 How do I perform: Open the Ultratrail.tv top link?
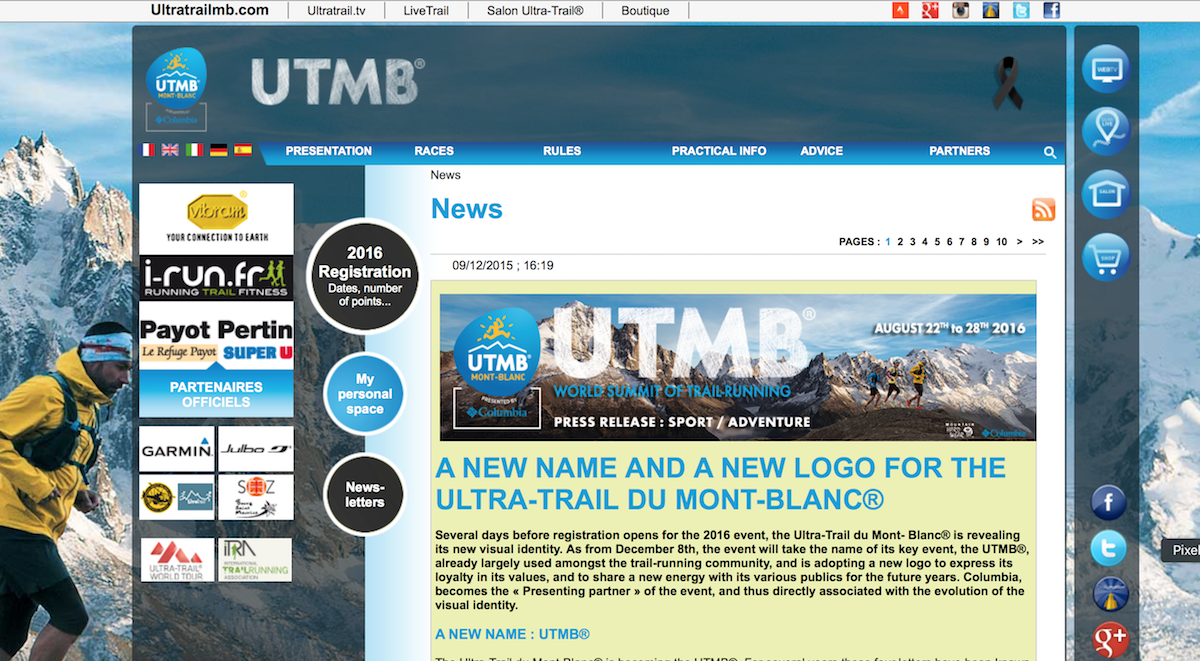(x=337, y=11)
